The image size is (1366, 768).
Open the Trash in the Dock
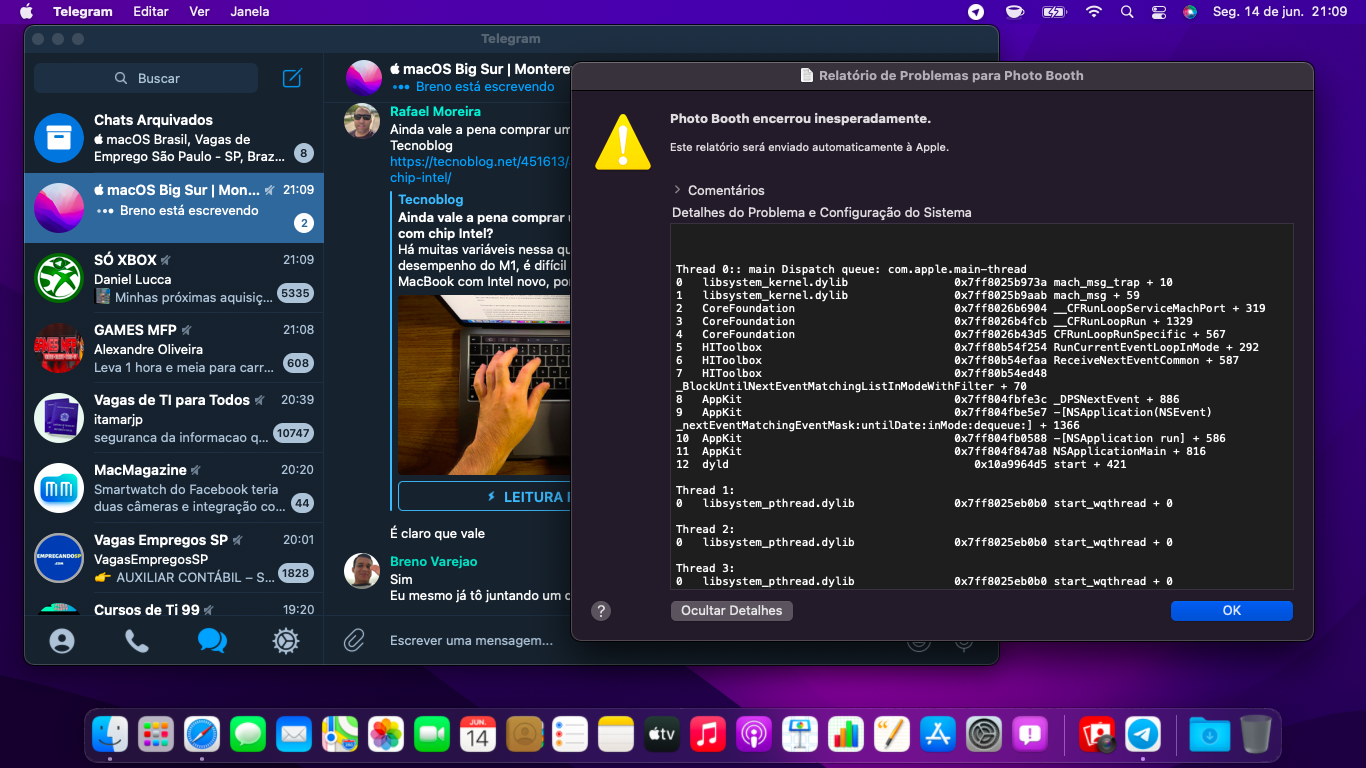click(x=1255, y=735)
